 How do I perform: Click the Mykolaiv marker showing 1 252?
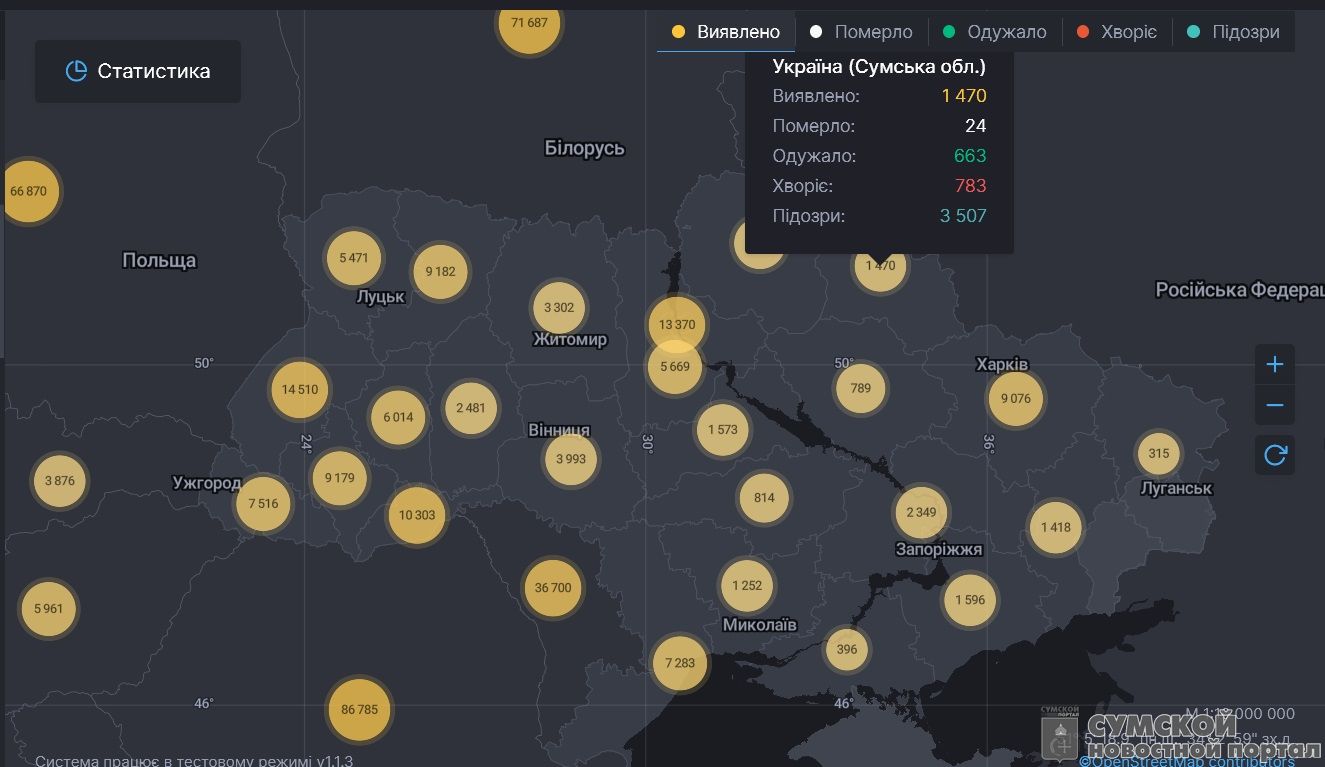tap(747, 586)
